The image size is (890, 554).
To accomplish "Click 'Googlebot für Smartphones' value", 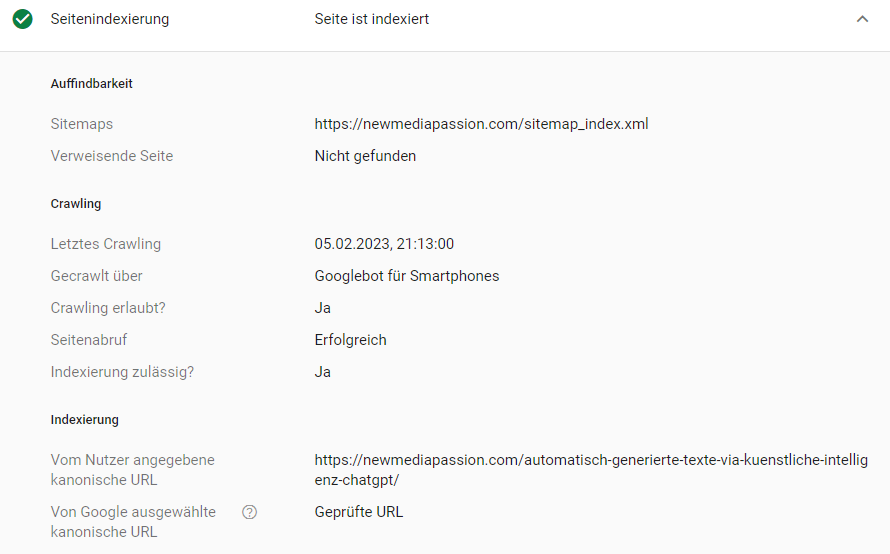I will (407, 276).
